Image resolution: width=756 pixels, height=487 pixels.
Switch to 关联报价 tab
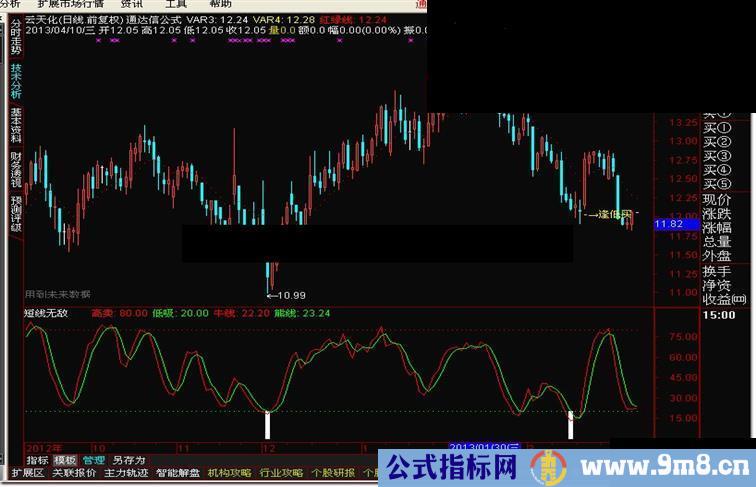coord(75,473)
